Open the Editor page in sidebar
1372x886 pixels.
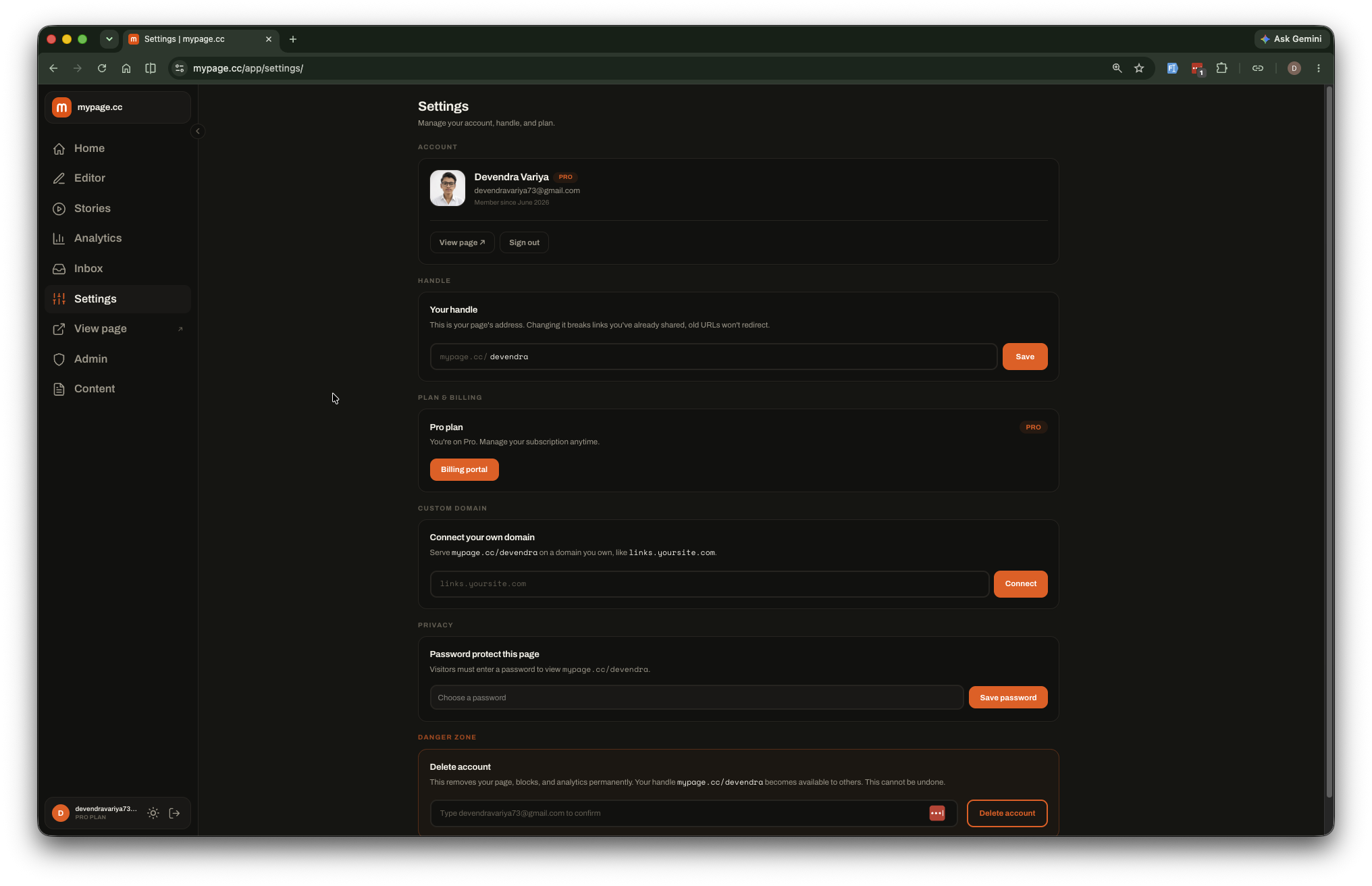[x=117, y=178]
